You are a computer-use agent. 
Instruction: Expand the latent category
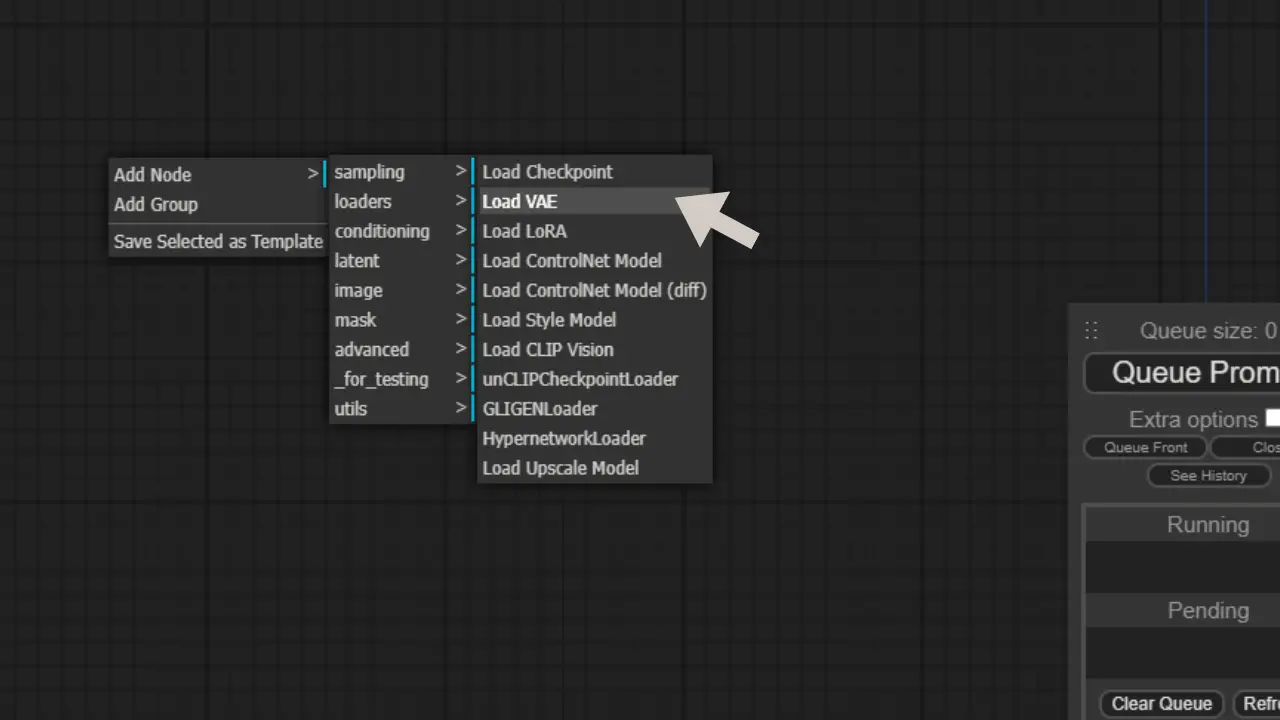[401, 260]
